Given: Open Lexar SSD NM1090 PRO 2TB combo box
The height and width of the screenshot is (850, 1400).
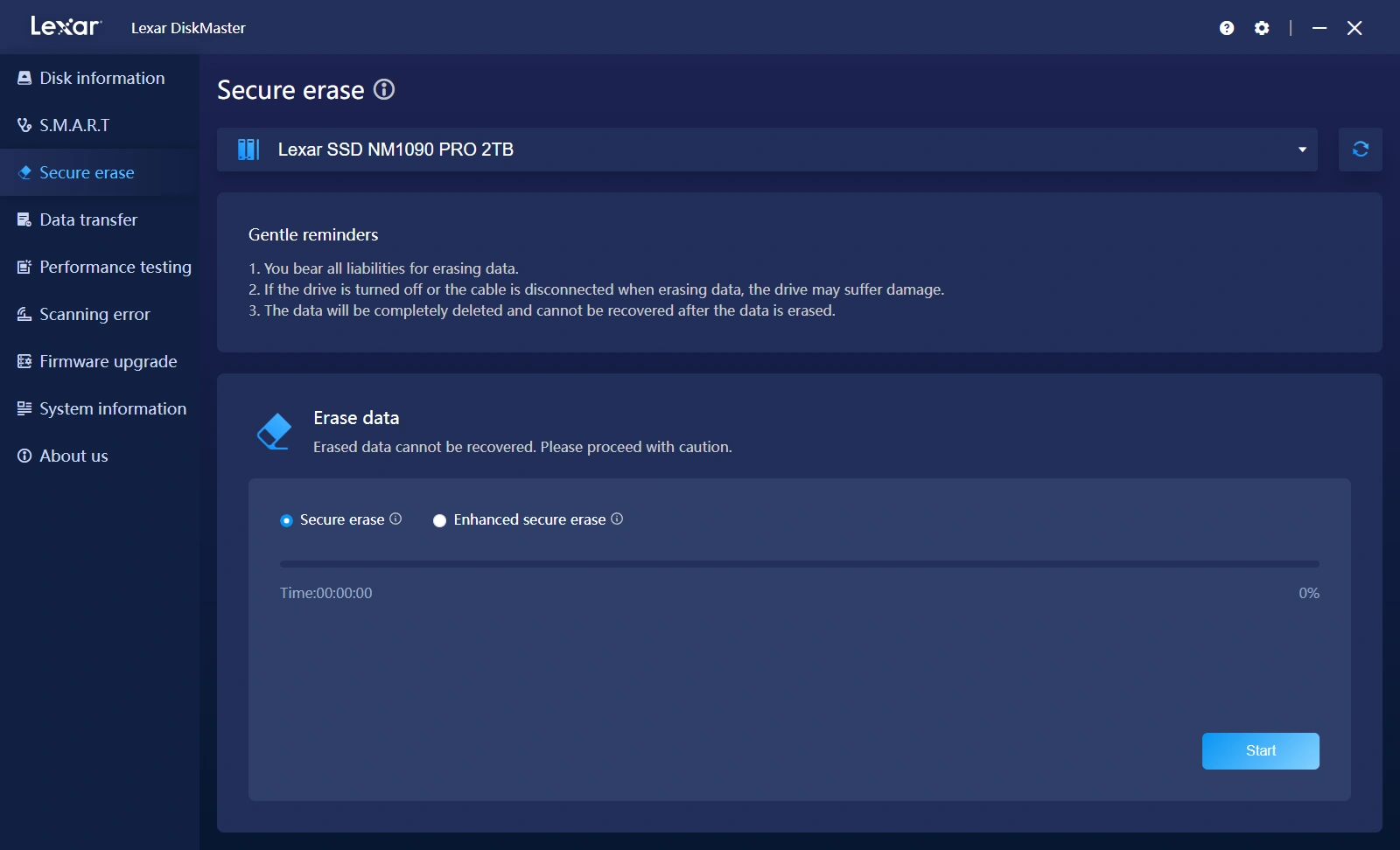Looking at the screenshot, I should [767, 150].
